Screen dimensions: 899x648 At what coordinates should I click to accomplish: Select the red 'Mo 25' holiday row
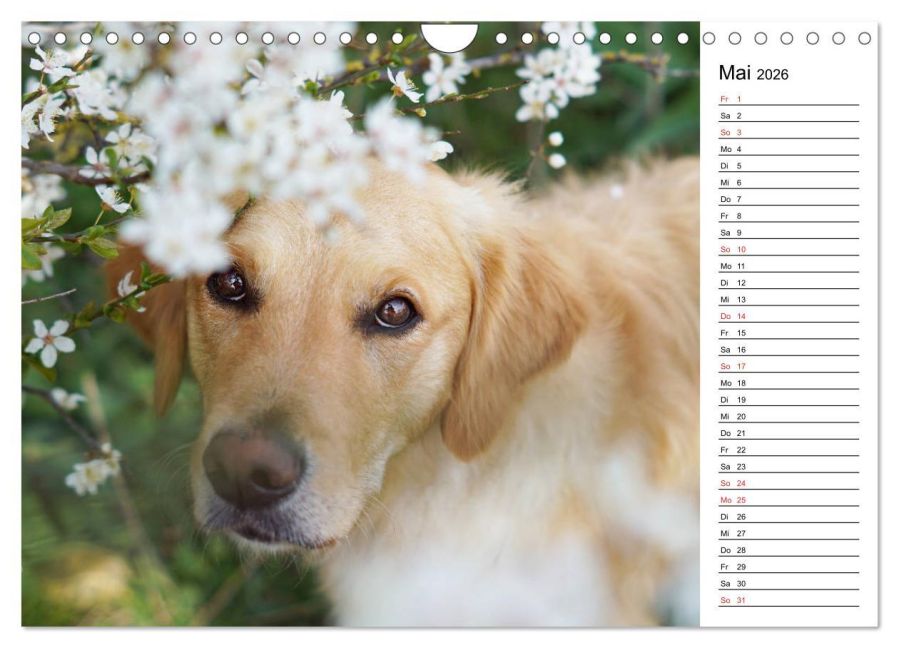click(x=788, y=499)
